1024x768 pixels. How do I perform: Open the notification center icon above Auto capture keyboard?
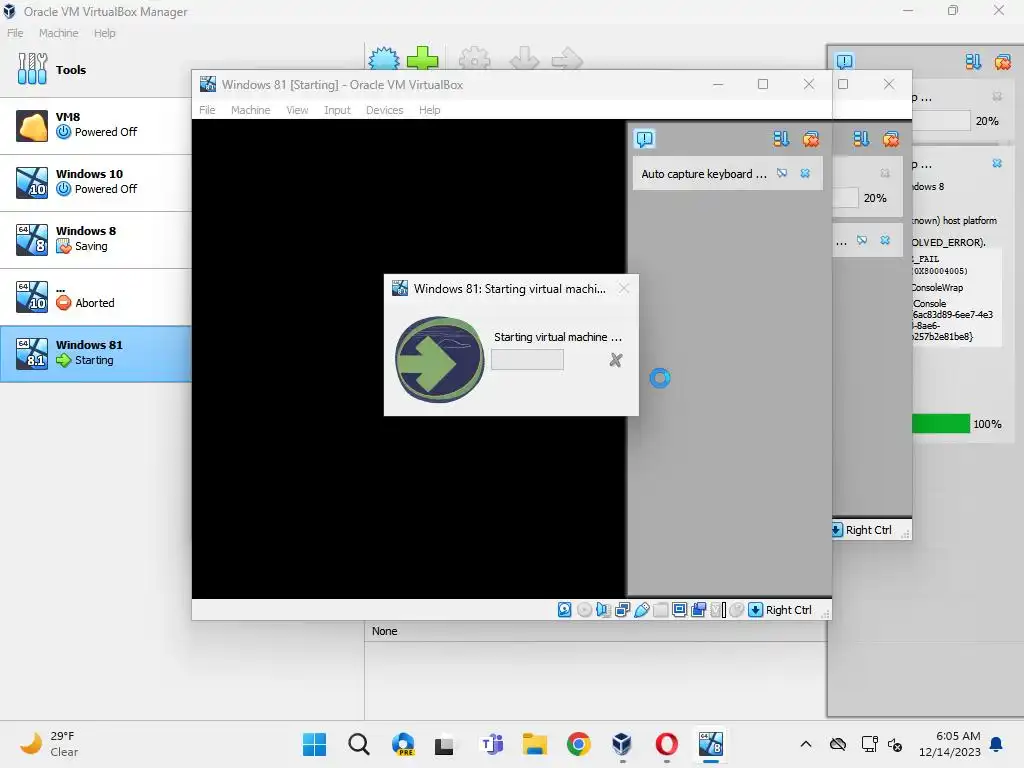[645, 138]
